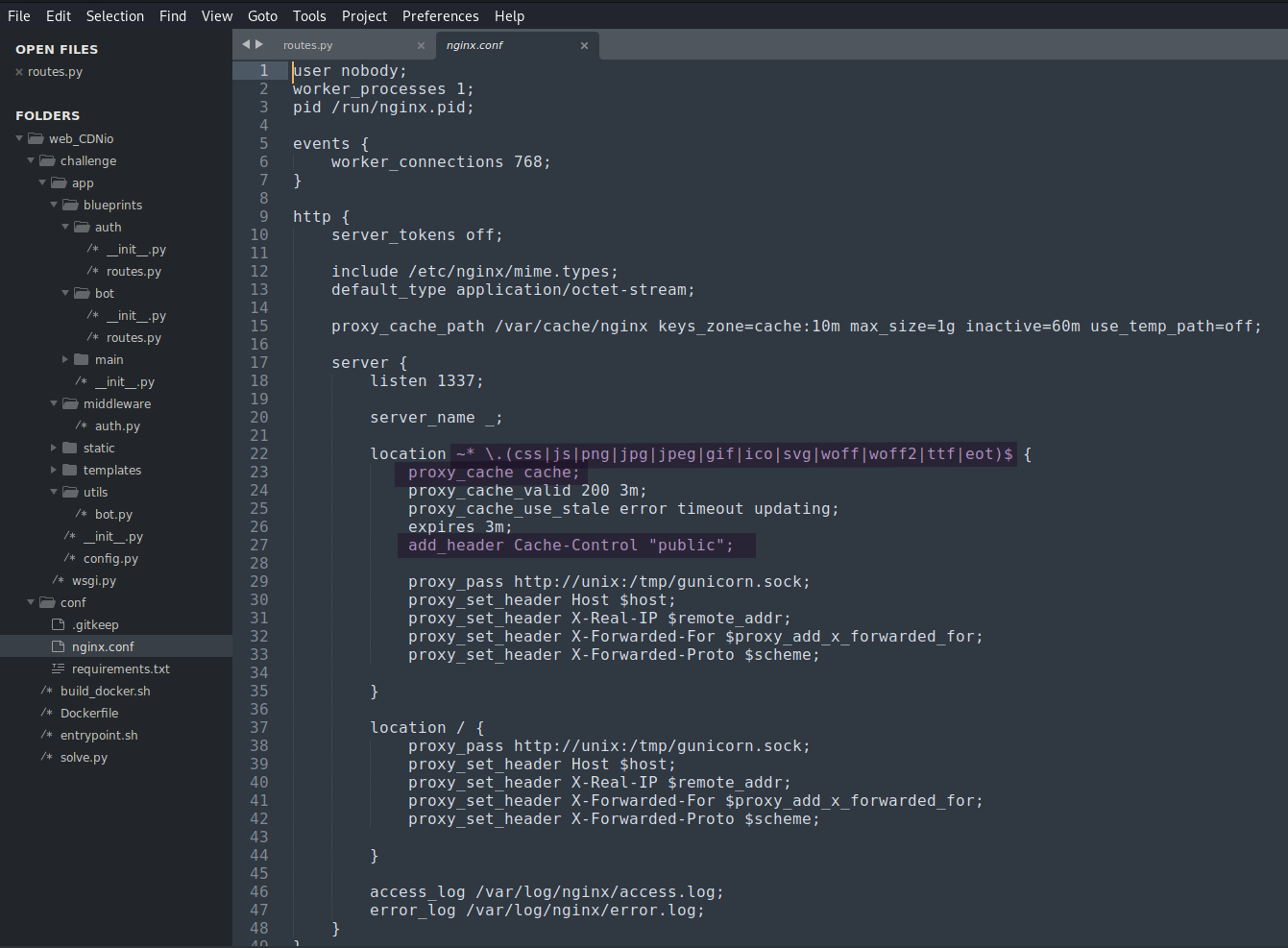The width and height of the screenshot is (1288, 948).
Task: Close routes.py in Open Files list
Action: (x=19, y=72)
